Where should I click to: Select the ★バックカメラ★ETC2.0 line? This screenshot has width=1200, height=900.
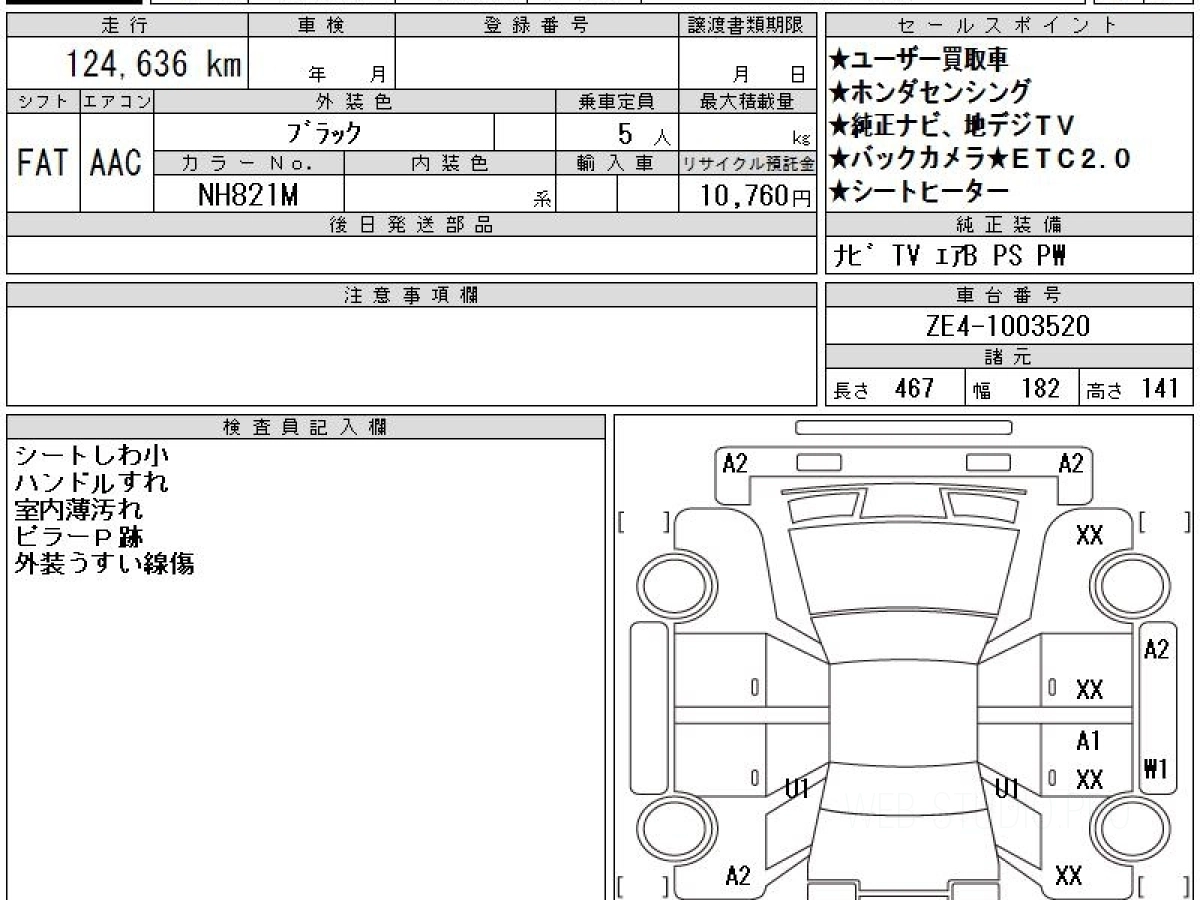981,157
